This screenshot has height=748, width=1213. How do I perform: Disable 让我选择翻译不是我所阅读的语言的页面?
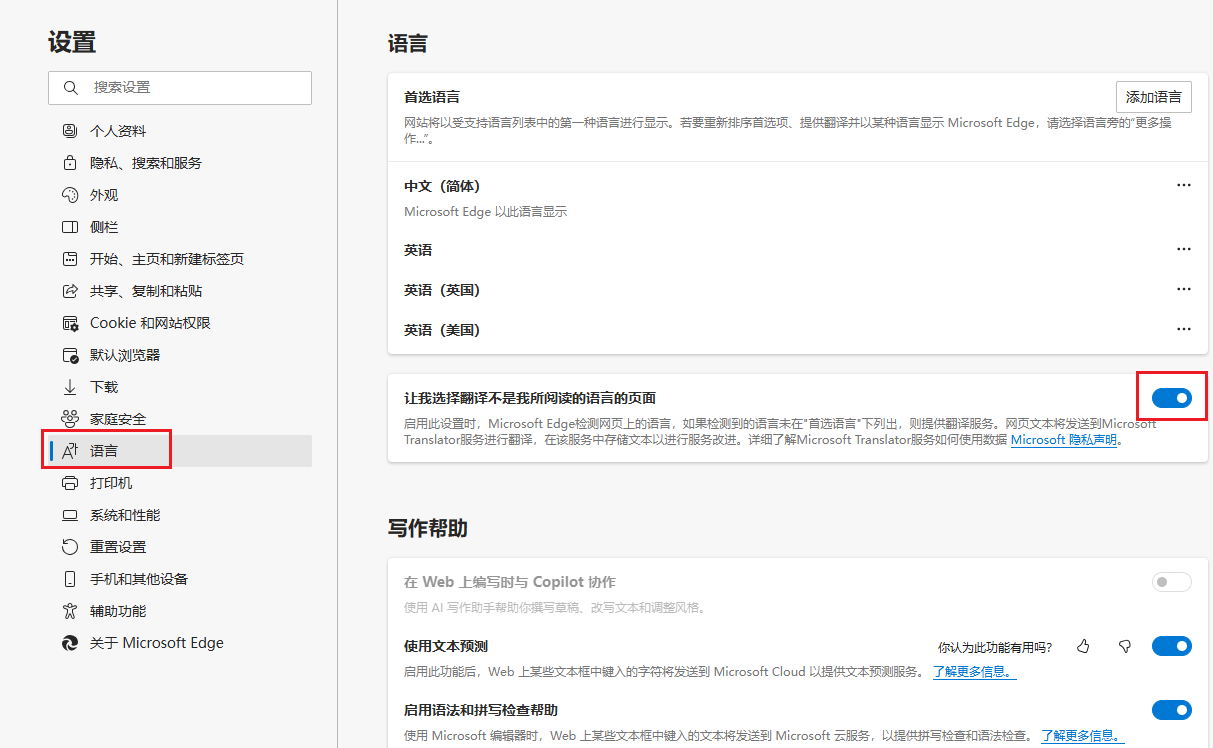click(x=1171, y=397)
